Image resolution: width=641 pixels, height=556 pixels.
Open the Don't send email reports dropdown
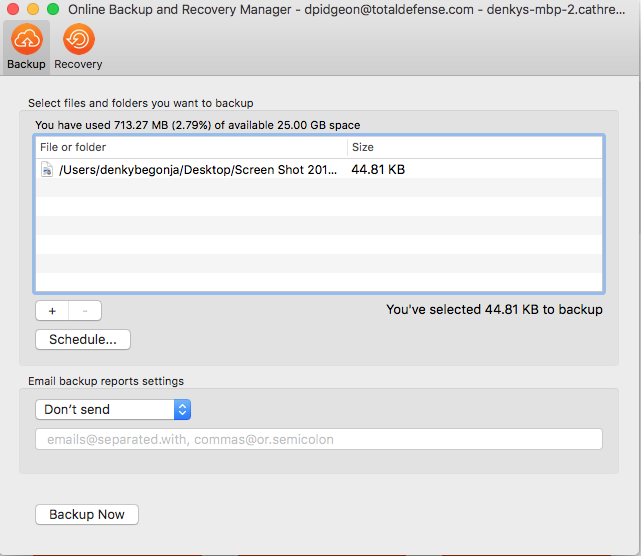(x=113, y=409)
